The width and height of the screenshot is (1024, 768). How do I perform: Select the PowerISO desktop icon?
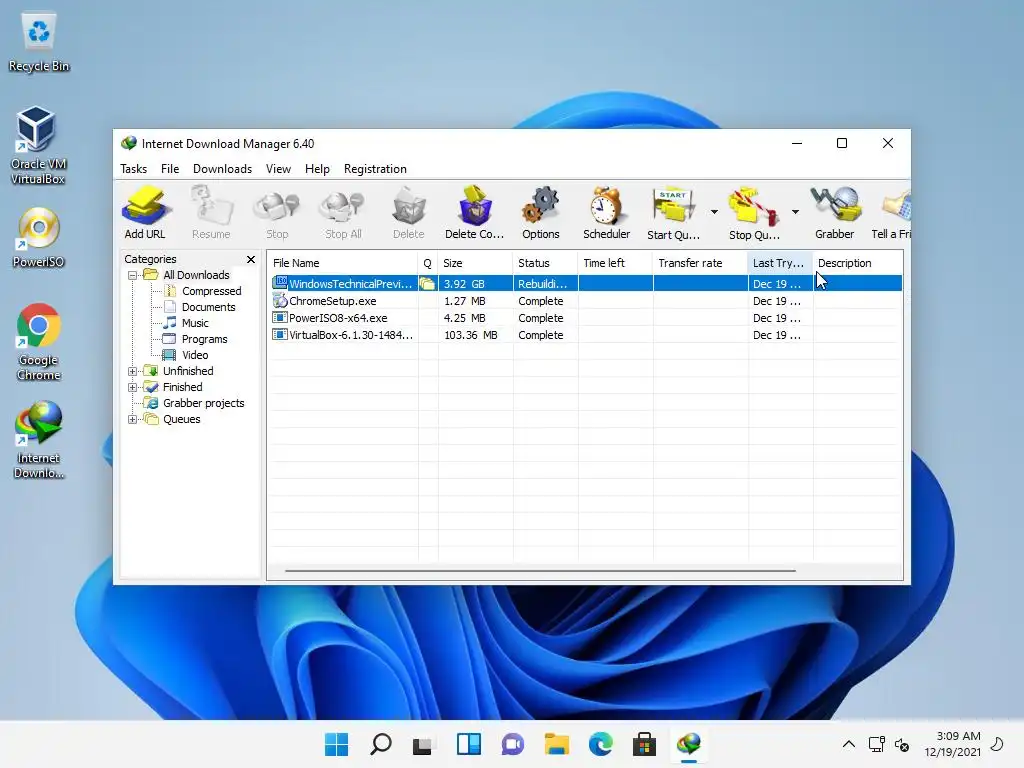tap(38, 236)
